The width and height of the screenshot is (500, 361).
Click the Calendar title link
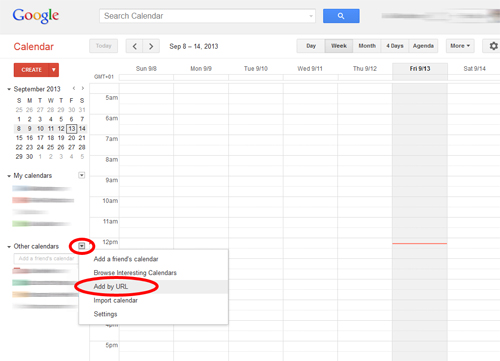34,47
